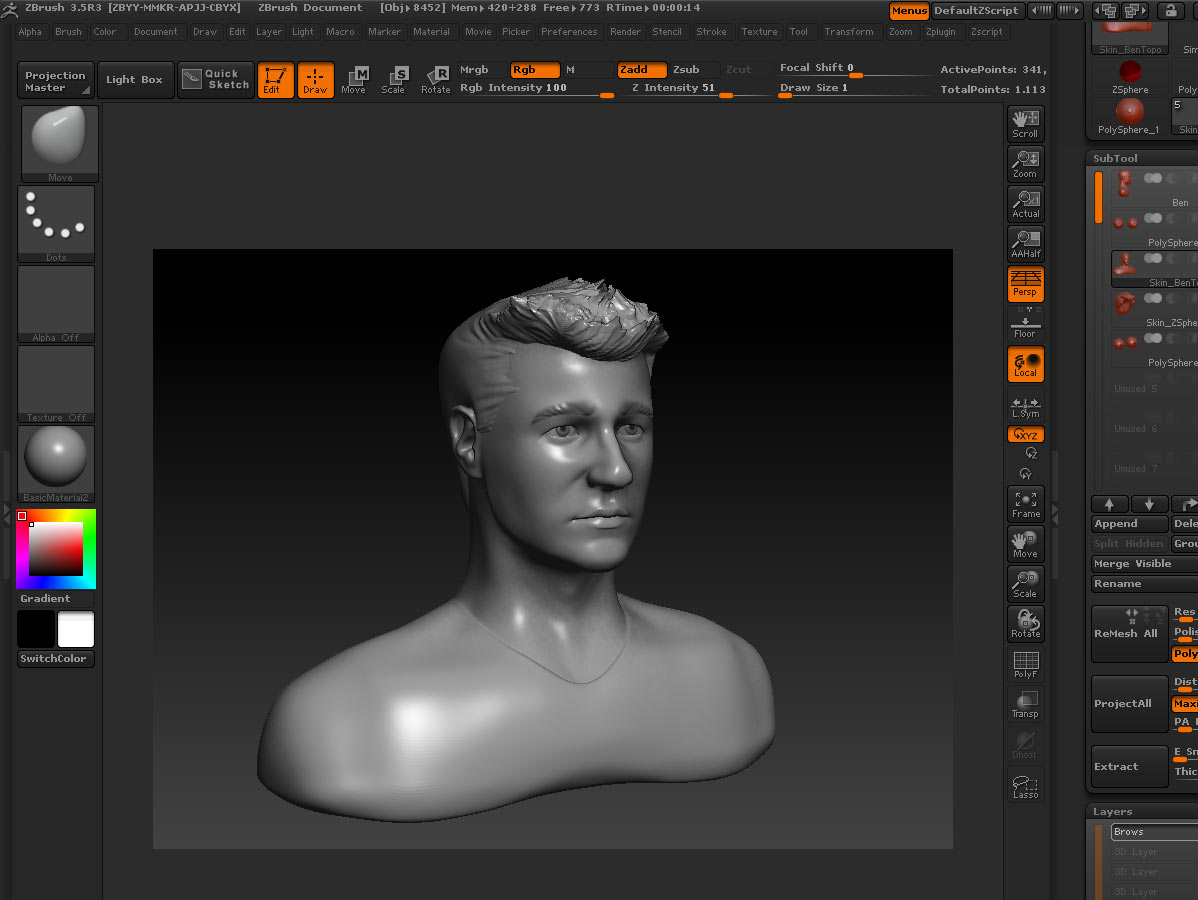This screenshot has width=1198, height=900.
Task: Select Move mode in top shelf
Action: pos(355,80)
